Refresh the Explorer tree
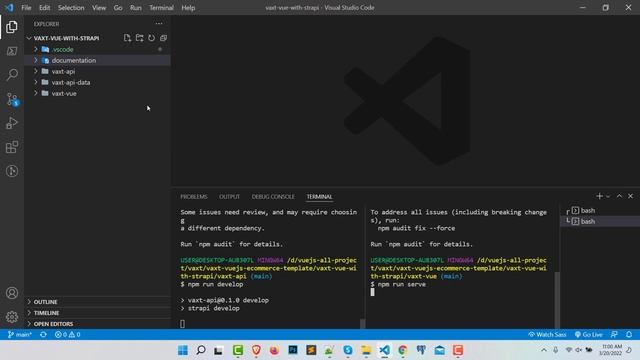 [x=151, y=38]
